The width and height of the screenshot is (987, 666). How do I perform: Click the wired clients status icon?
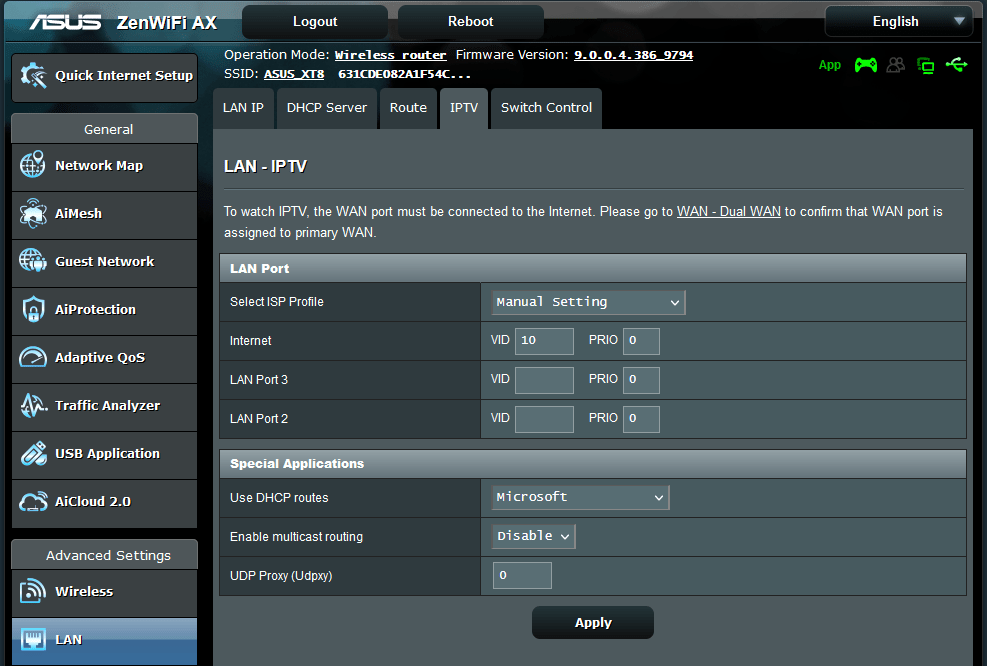[x=925, y=64]
